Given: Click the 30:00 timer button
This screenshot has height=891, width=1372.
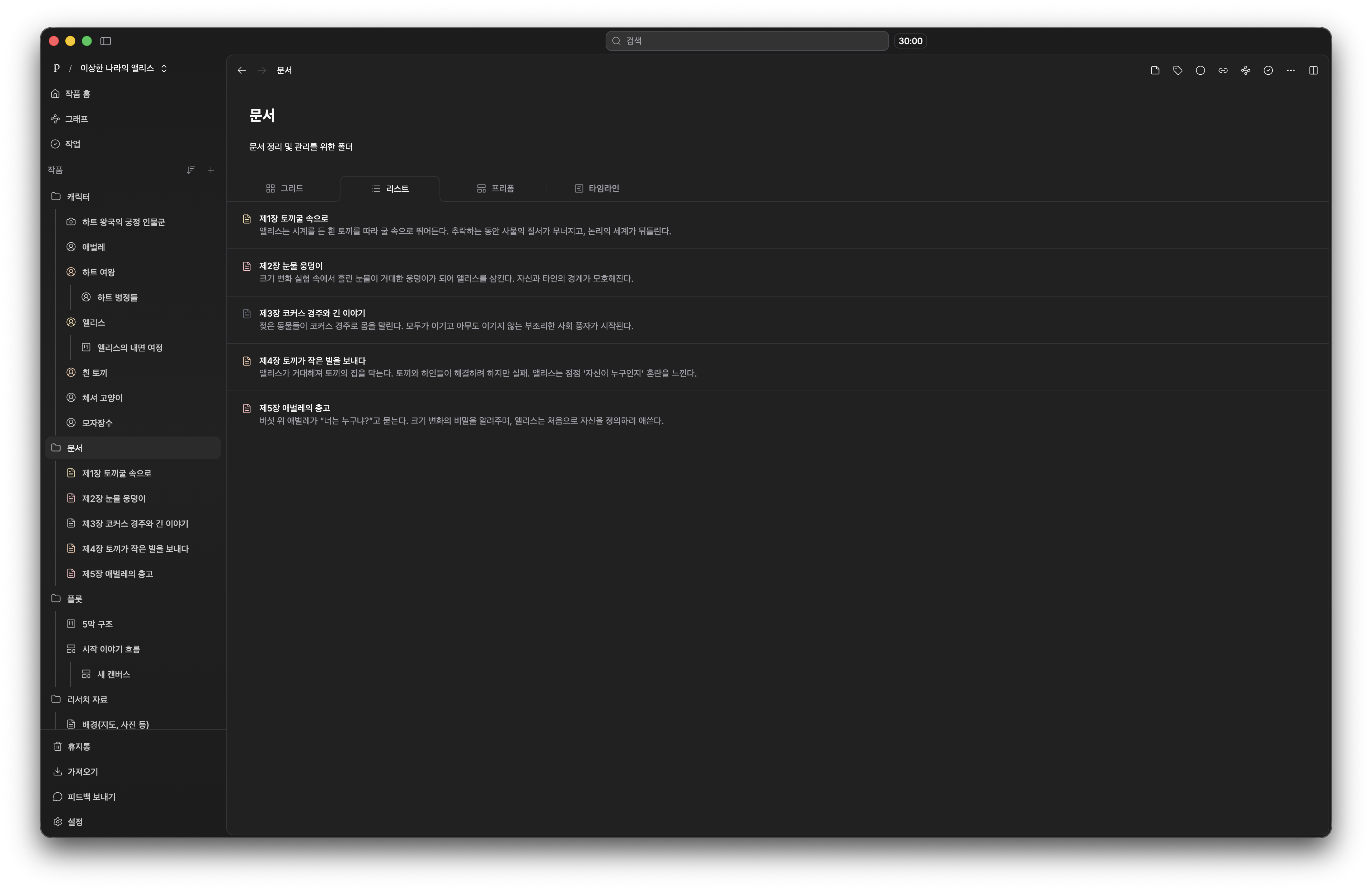Looking at the screenshot, I should (910, 41).
